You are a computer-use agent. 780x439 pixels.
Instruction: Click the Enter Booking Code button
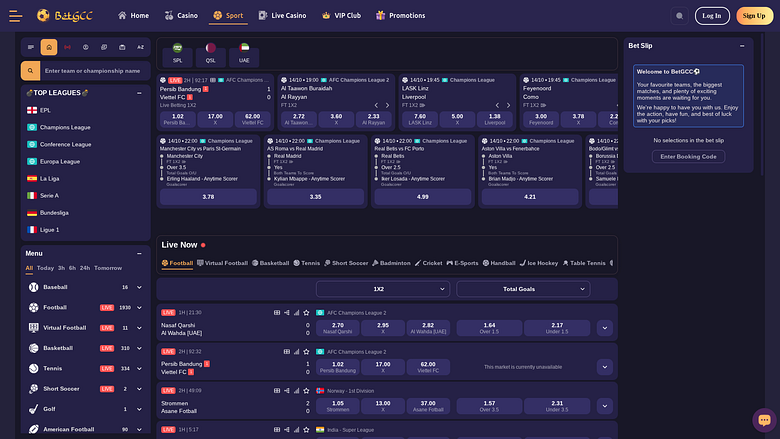coord(688,157)
